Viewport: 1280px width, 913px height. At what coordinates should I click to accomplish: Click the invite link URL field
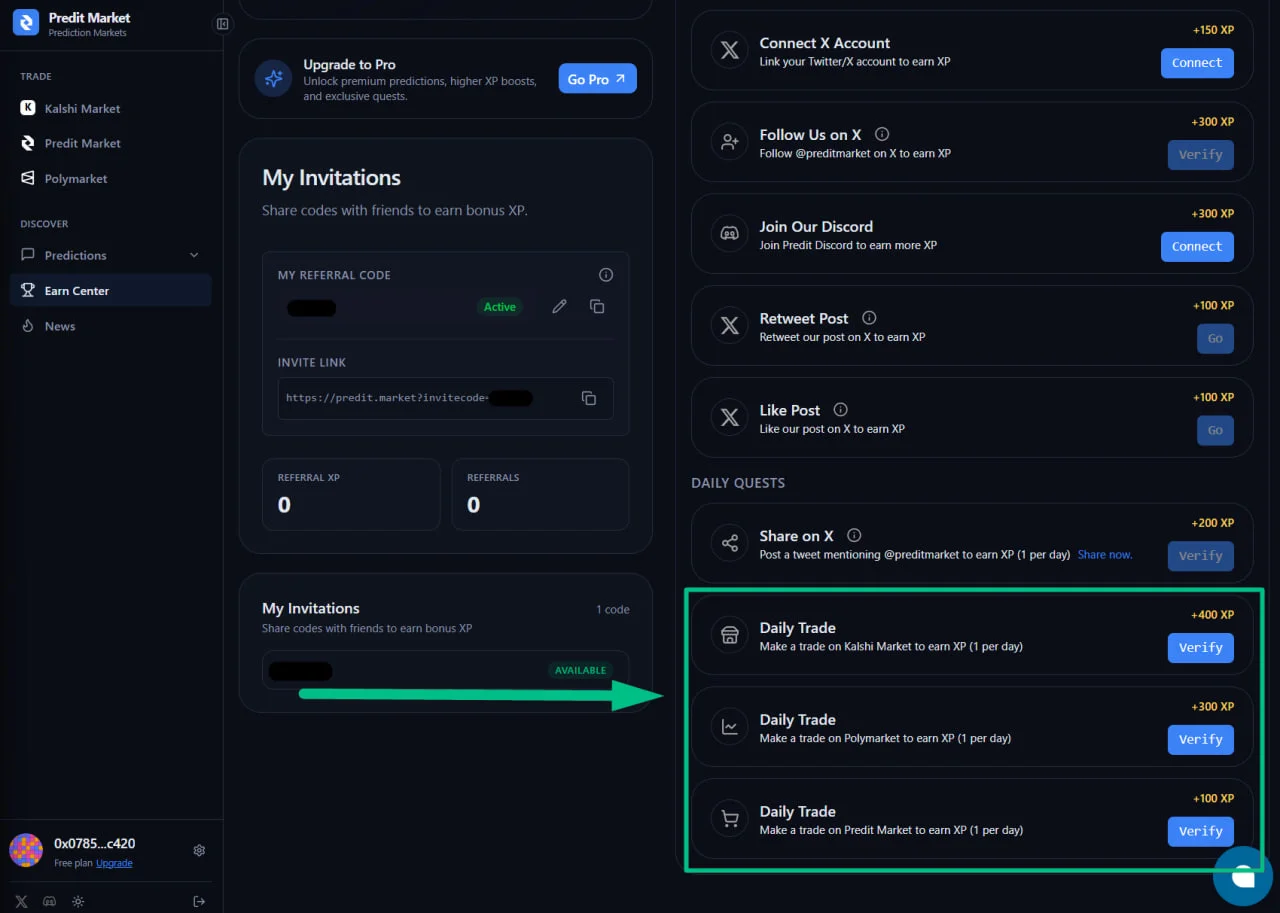pyautogui.click(x=445, y=398)
